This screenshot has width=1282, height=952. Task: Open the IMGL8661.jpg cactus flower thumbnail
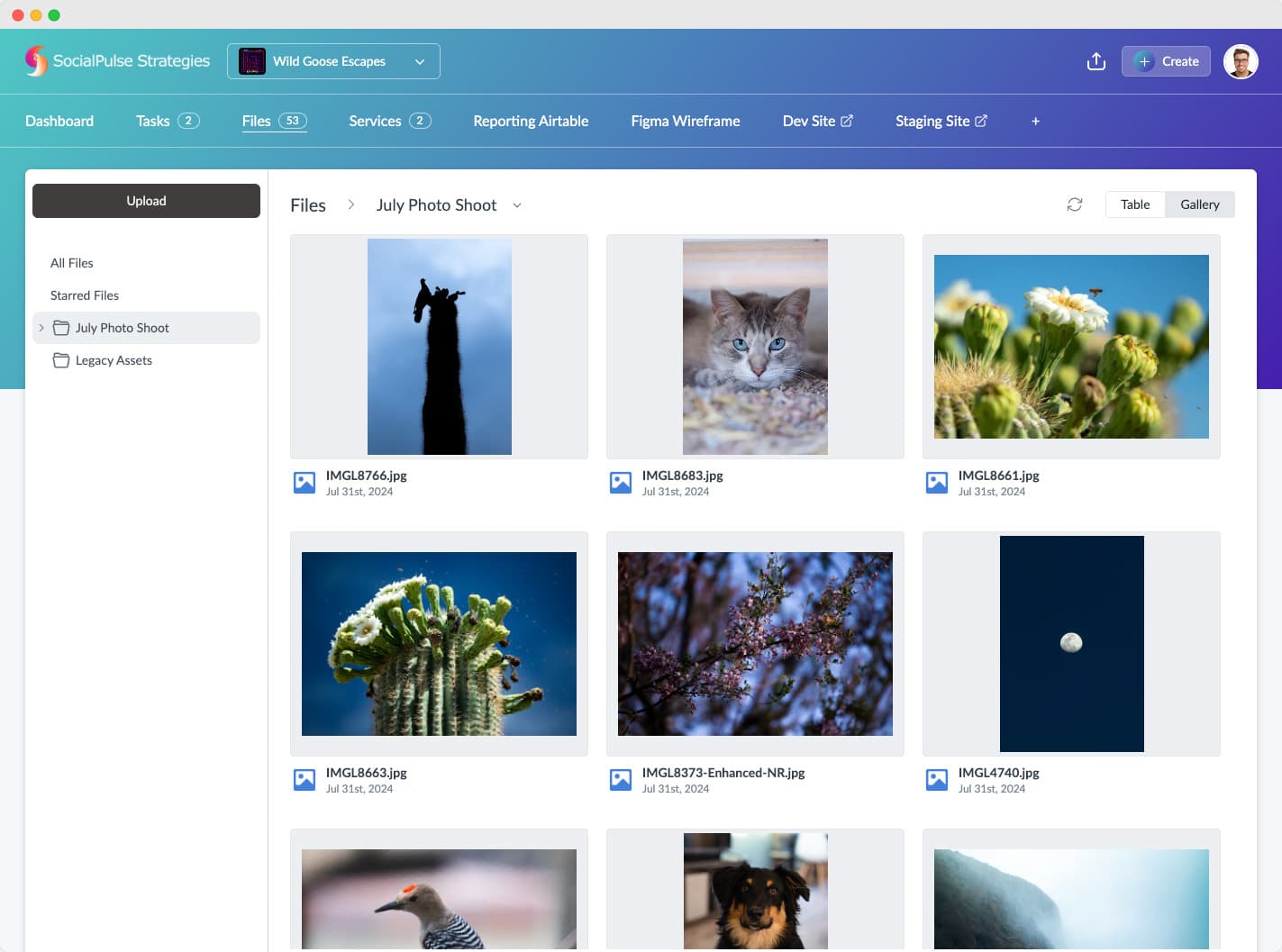pos(1071,347)
